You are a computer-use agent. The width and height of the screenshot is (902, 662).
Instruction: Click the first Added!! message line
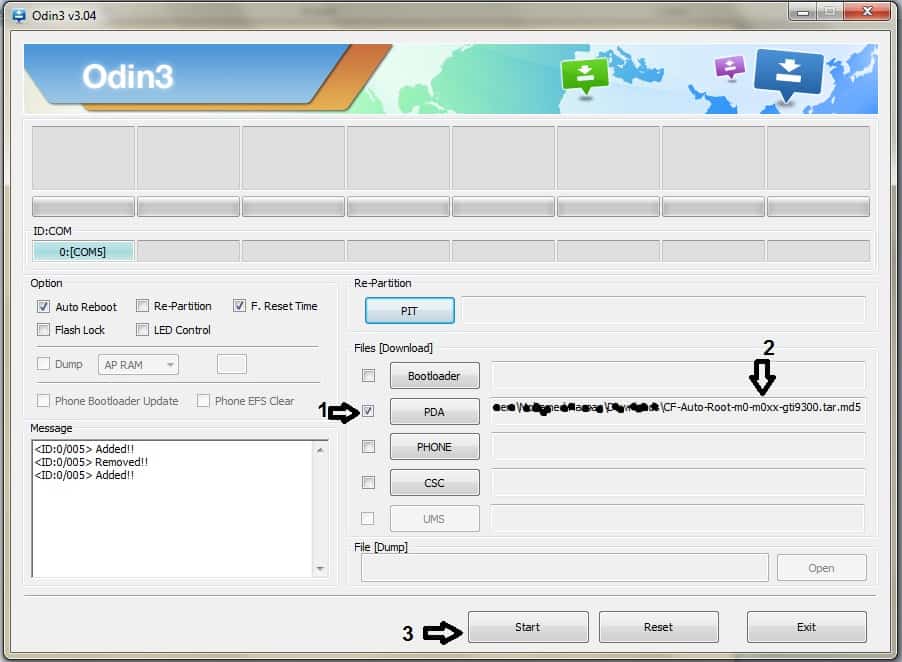84,449
